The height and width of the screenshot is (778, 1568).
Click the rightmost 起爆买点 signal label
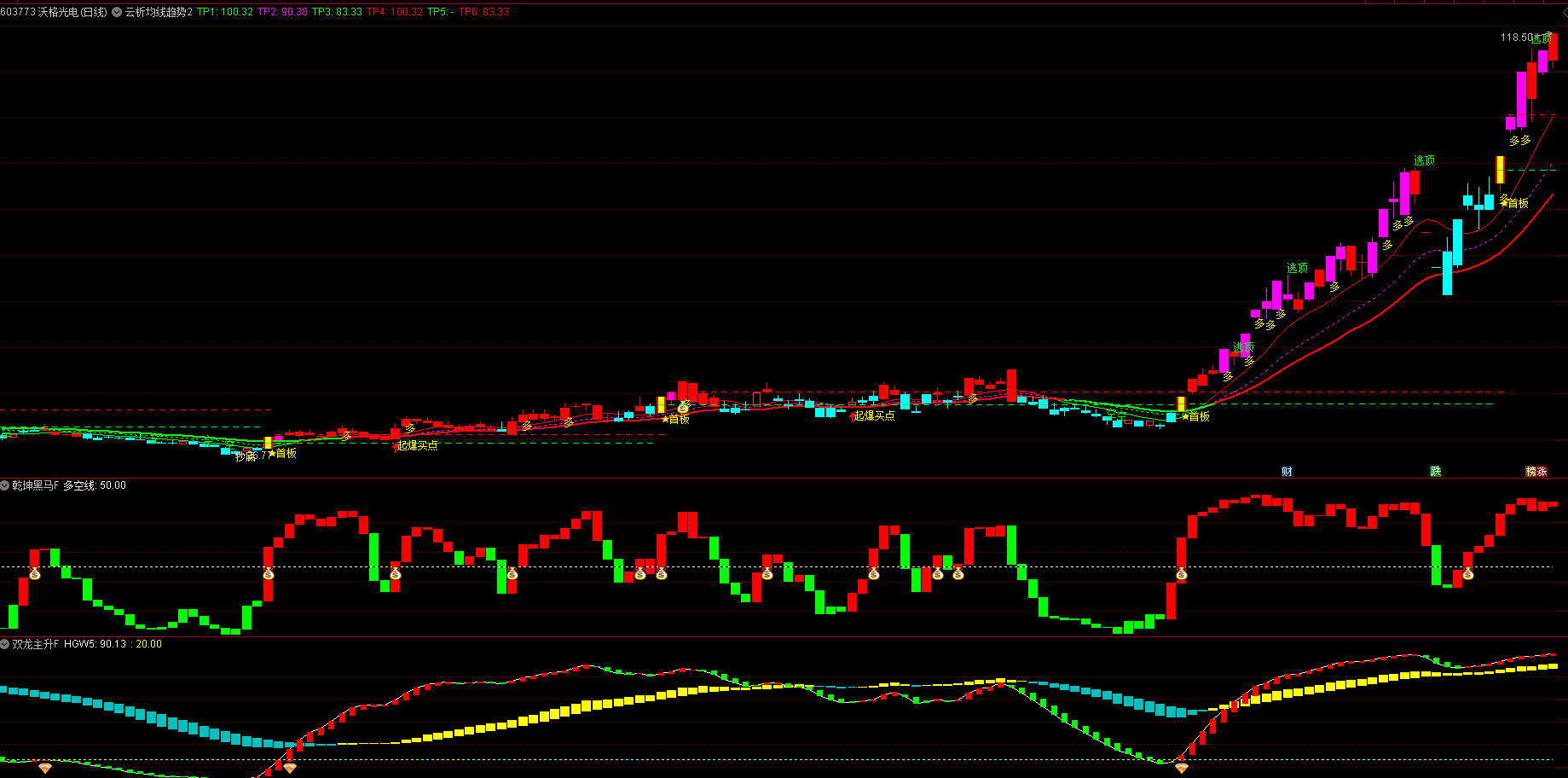click(875, 415)
